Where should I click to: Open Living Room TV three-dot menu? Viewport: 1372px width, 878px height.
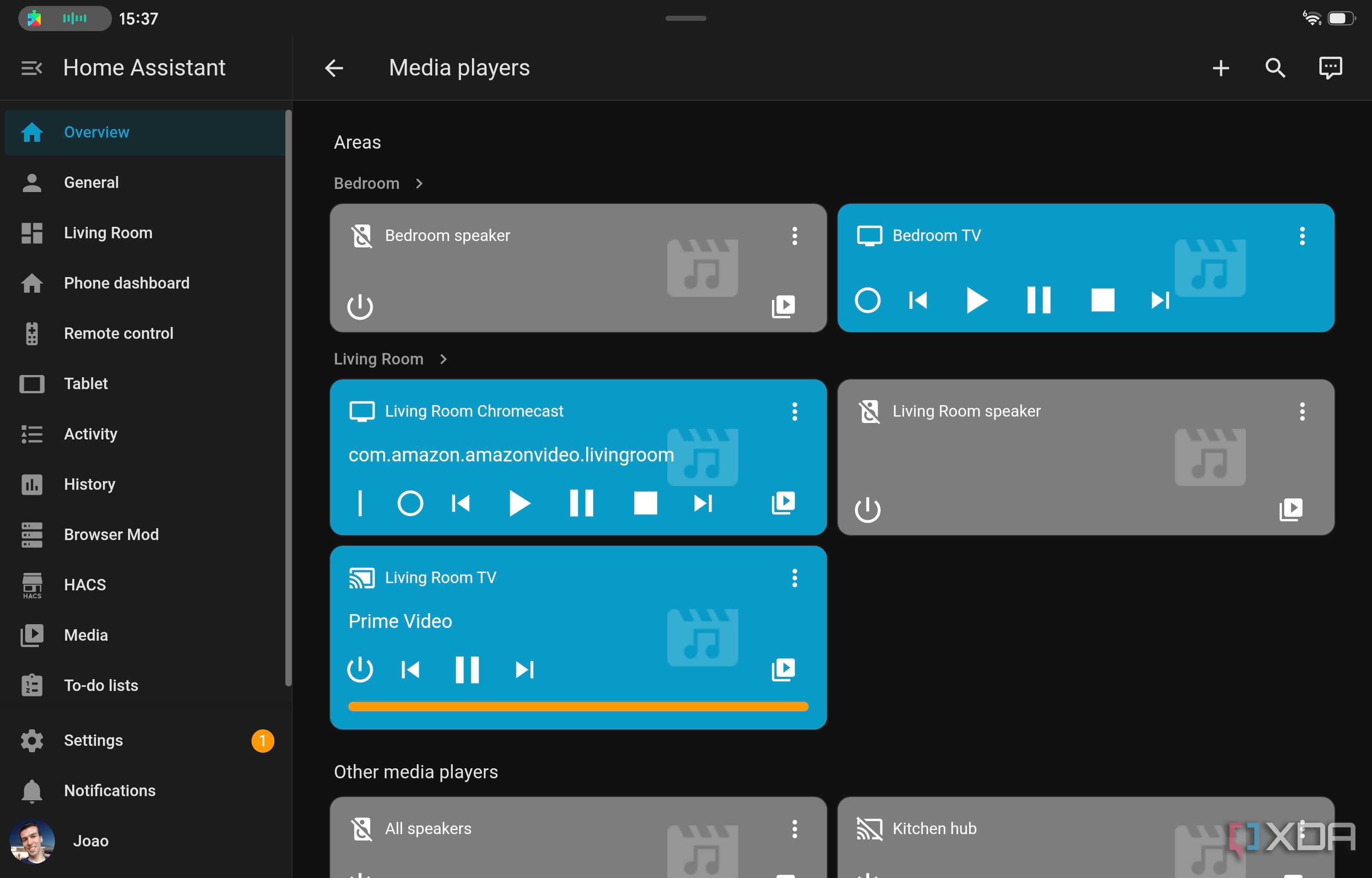tap(794, 578)
